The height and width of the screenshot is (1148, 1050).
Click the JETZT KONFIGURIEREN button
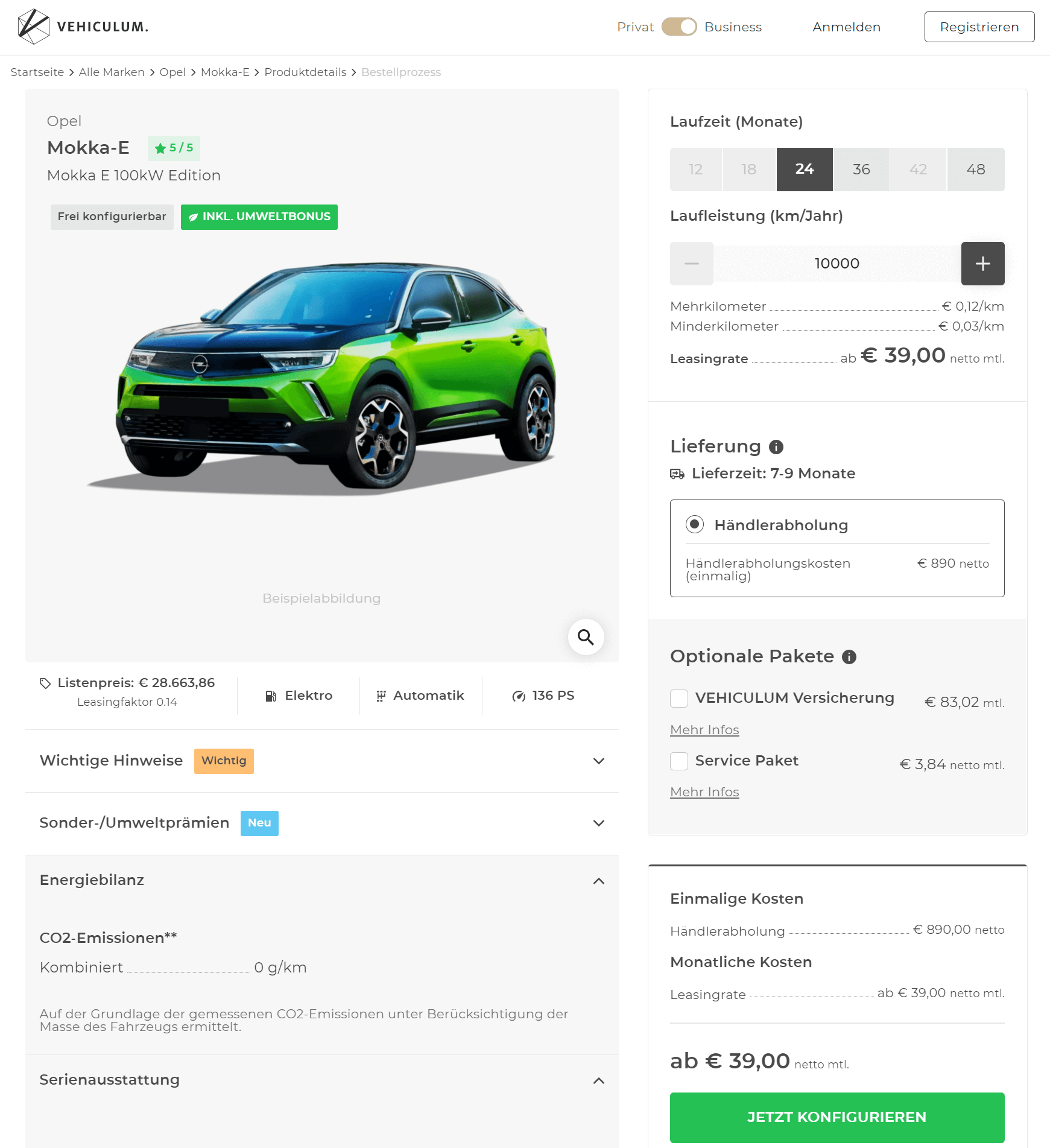click(x=837, y=1117)
